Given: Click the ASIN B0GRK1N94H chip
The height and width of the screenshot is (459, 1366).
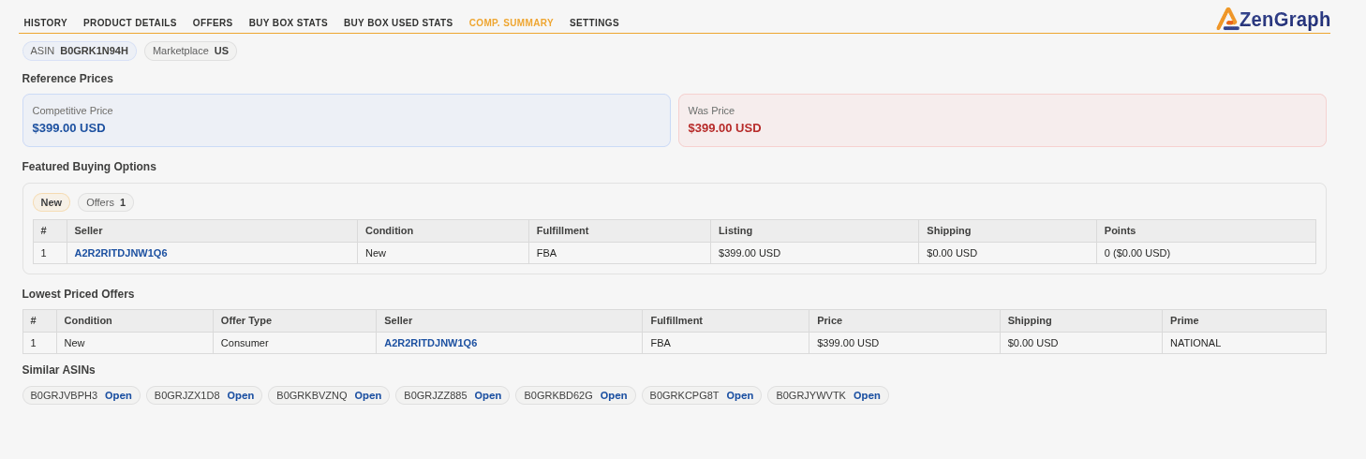Looking at the screenshot, I should pyautogui.click(x=80, y=51).
